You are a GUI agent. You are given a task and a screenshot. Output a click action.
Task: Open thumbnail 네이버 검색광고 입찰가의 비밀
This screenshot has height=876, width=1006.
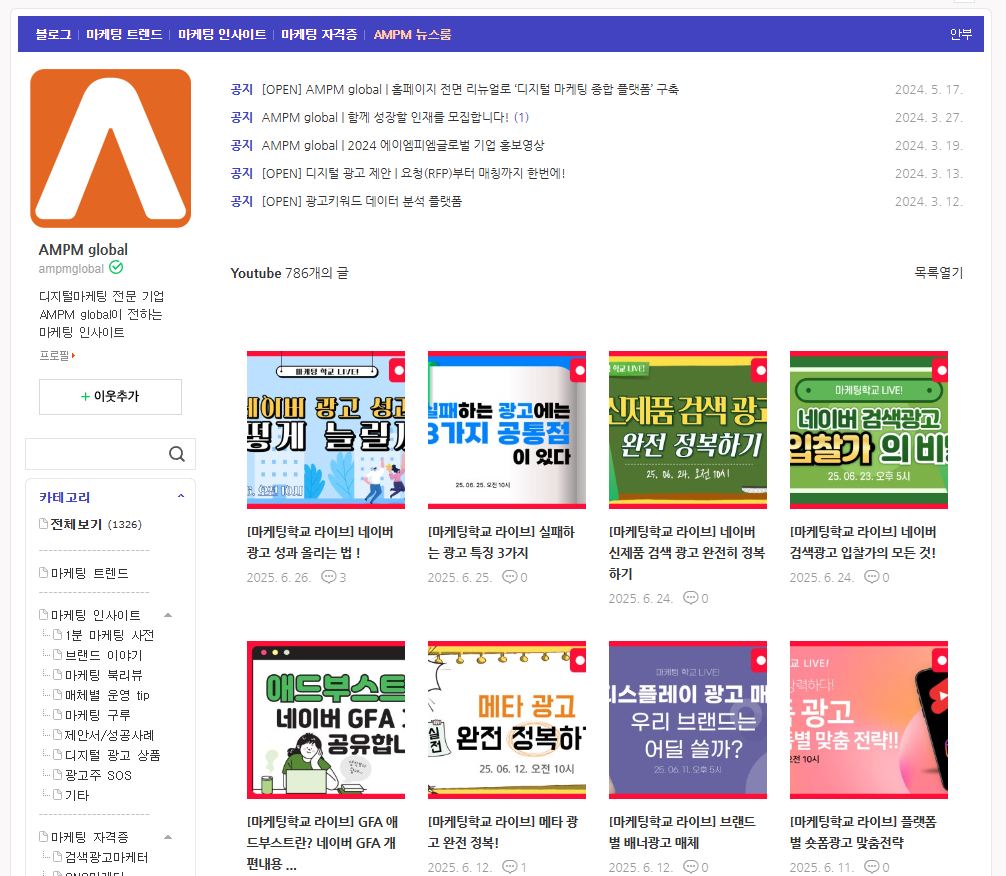pos(869,430)
